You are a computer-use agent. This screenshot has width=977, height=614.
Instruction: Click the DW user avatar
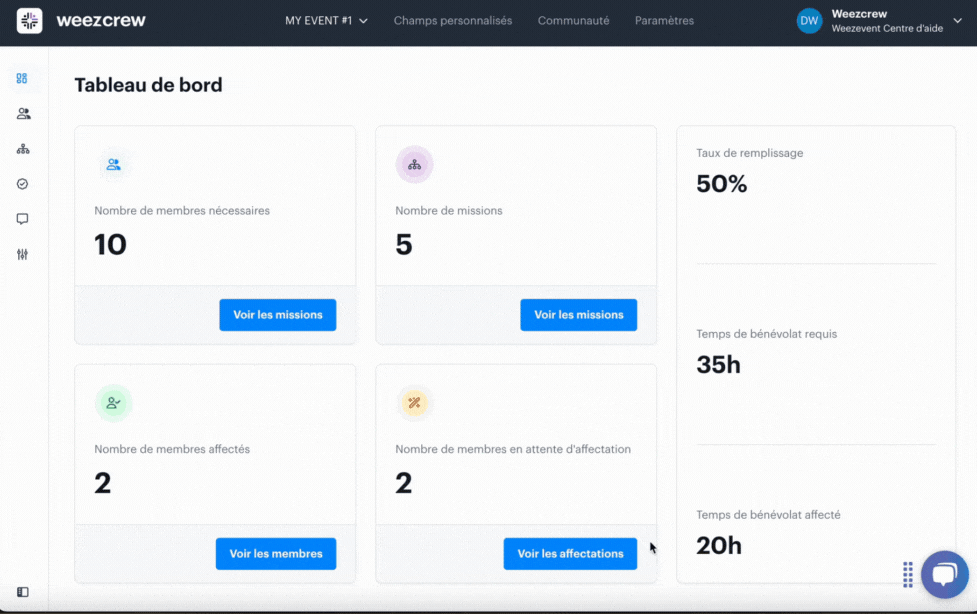809,21
